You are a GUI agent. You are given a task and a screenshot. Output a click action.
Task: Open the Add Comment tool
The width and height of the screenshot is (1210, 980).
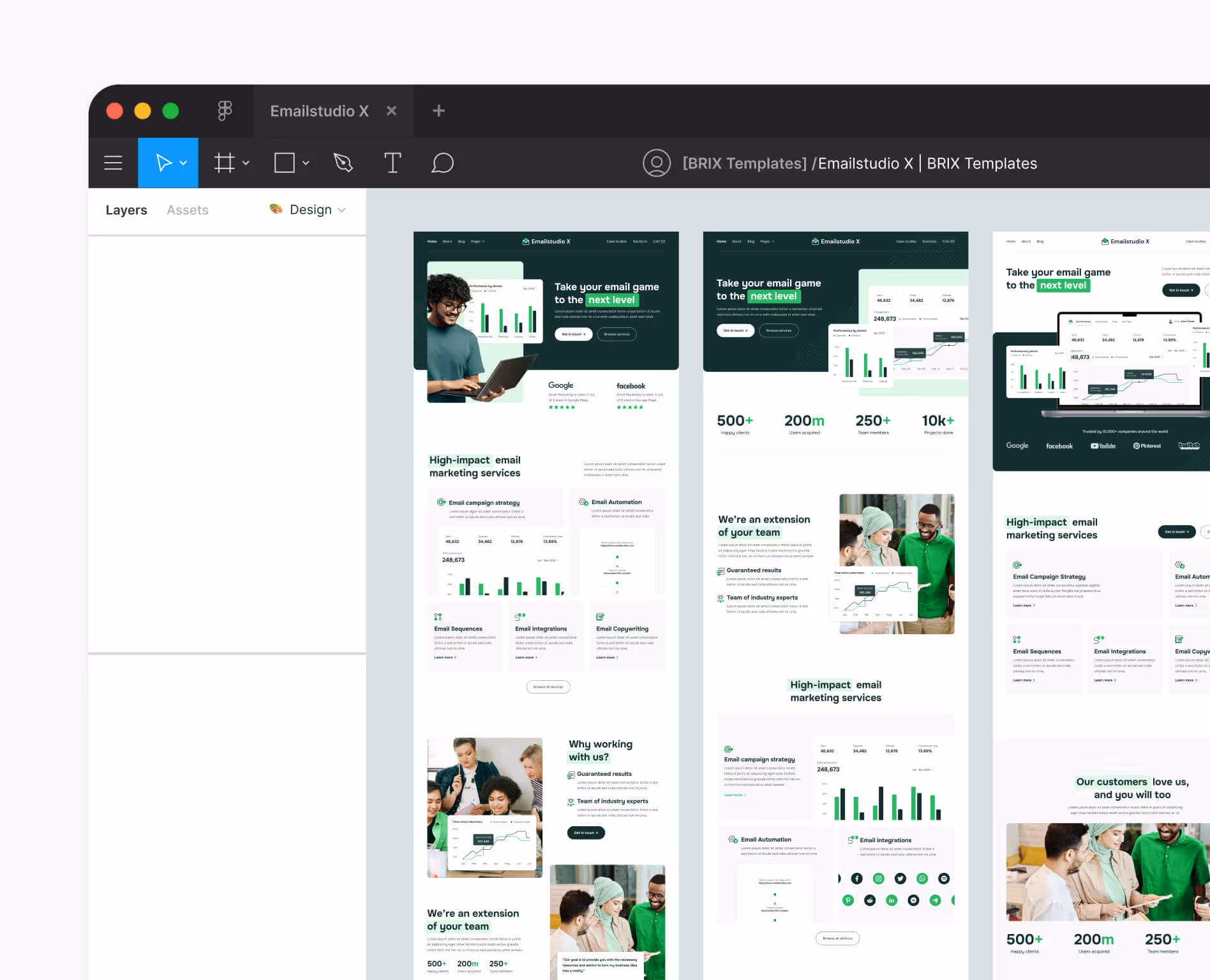point(443,163)
